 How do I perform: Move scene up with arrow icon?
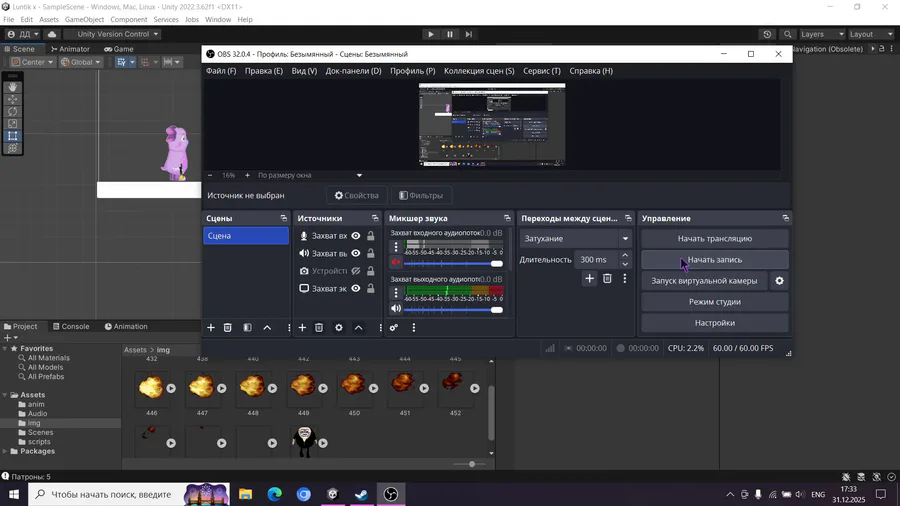tap(267, 328)
